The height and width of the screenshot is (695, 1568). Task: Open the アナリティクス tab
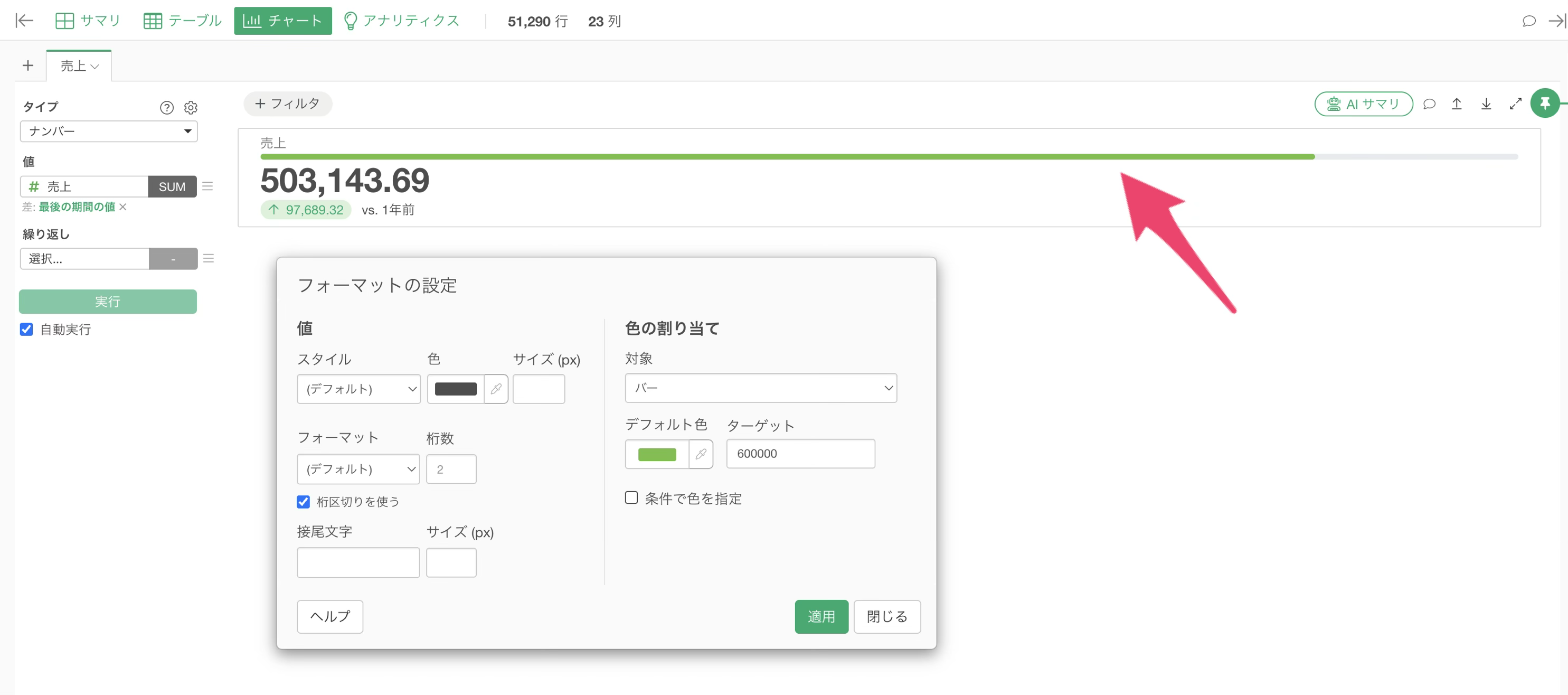click(x=401, y=21)
